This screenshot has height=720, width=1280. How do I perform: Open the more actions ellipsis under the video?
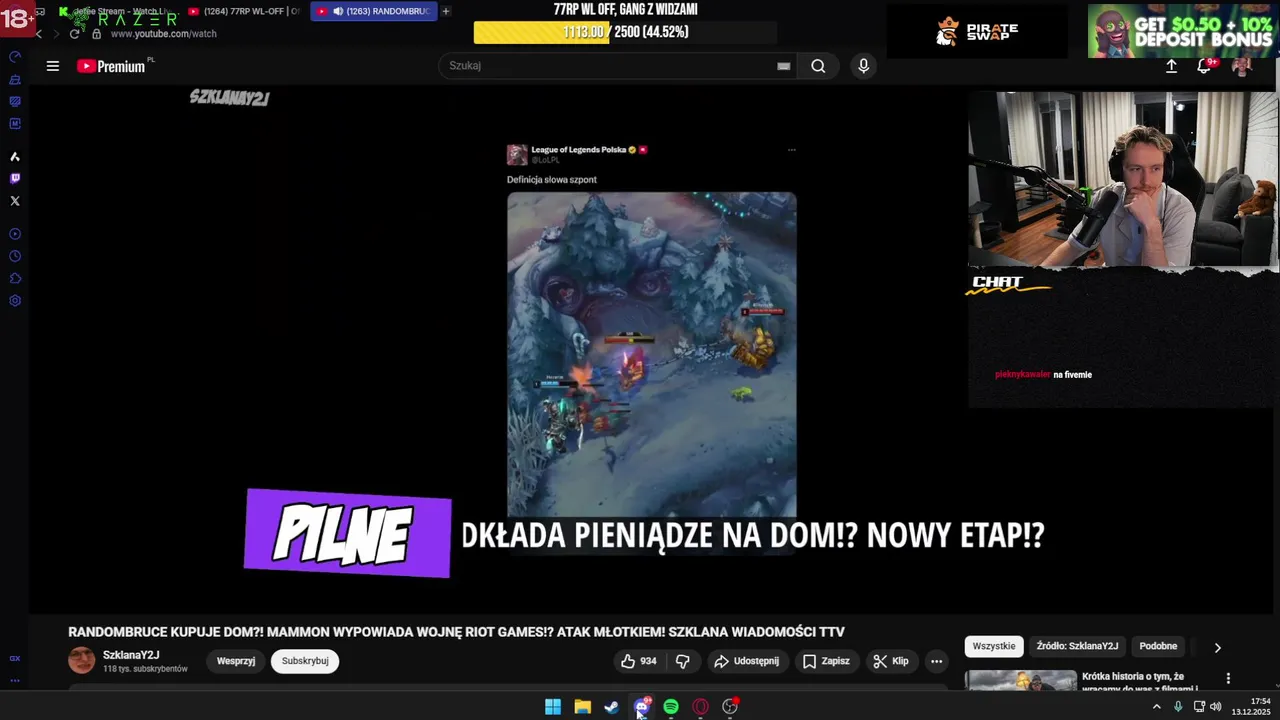[x=936, y=661]
